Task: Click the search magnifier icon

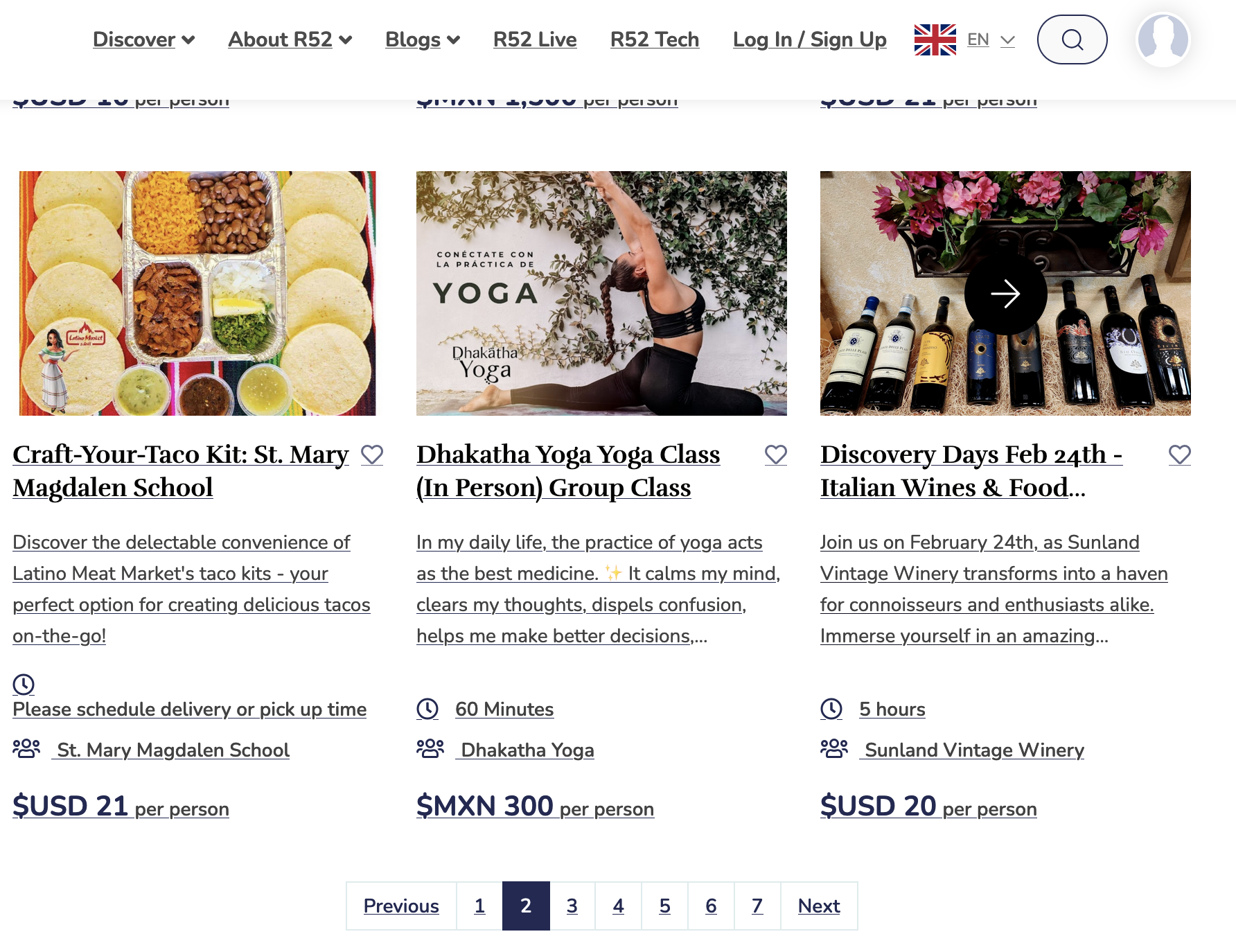Action: click(x=1072, y=39)
